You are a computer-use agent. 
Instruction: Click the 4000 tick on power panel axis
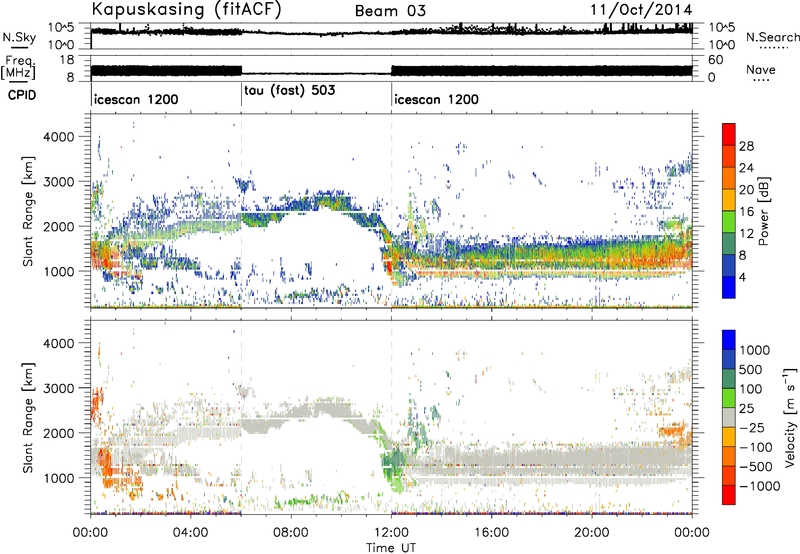(61, 137)
